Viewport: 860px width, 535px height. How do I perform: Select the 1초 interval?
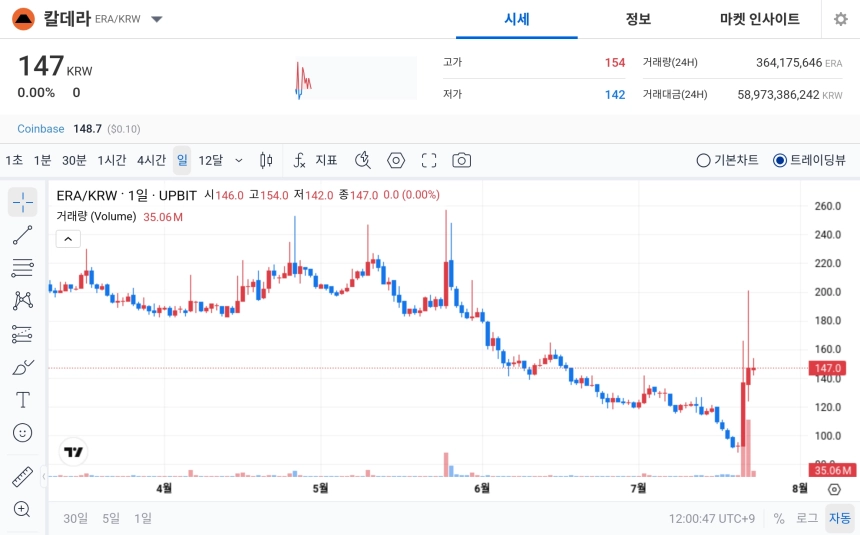14,160
